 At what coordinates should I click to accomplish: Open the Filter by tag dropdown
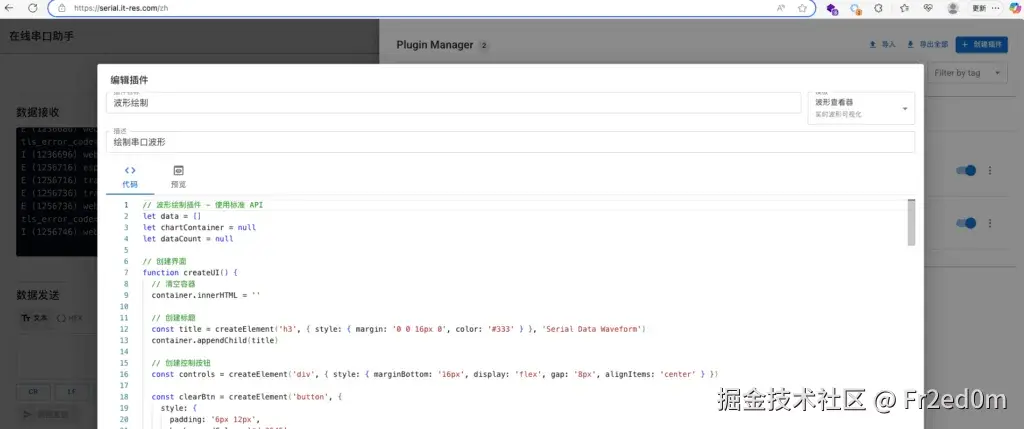(966, 72)
